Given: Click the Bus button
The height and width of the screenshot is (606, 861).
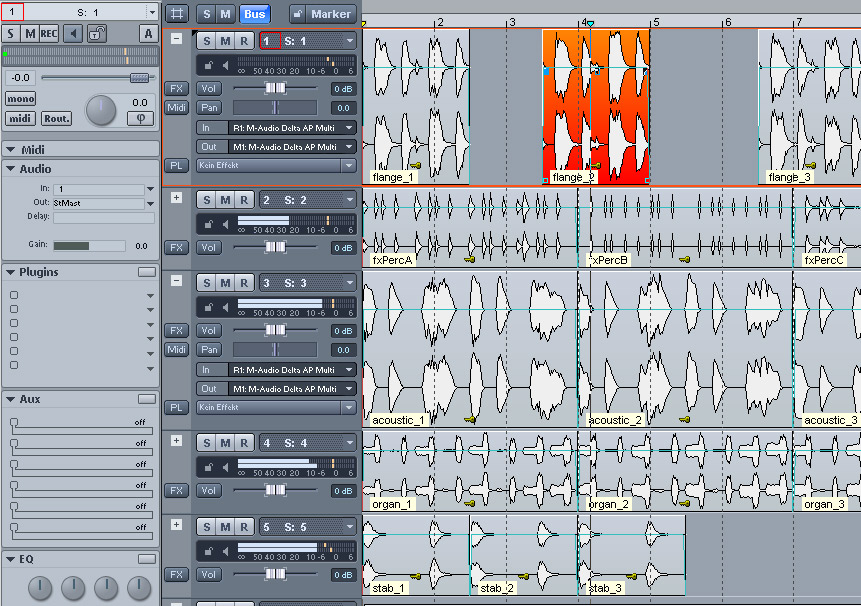Looking at the screenshot, I should [255, 14].
